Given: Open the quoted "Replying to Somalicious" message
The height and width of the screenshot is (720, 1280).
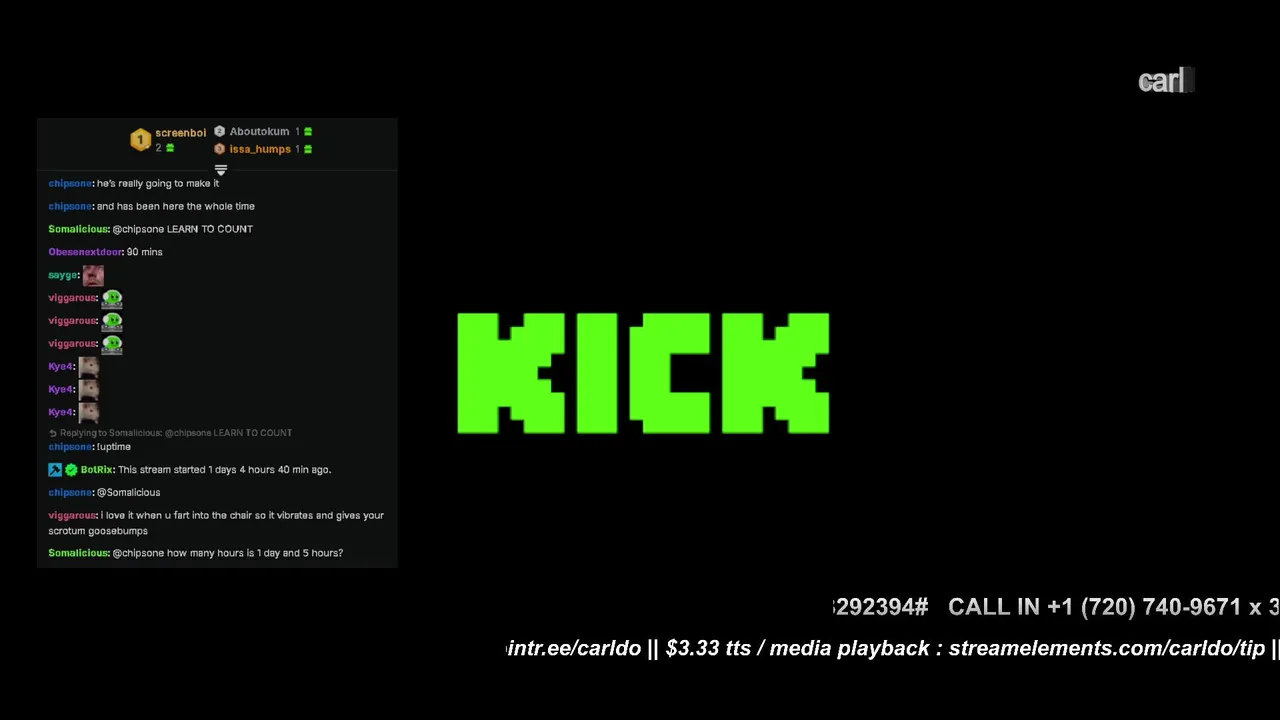Looking at the screenshot, I should (x=176, y=433).
